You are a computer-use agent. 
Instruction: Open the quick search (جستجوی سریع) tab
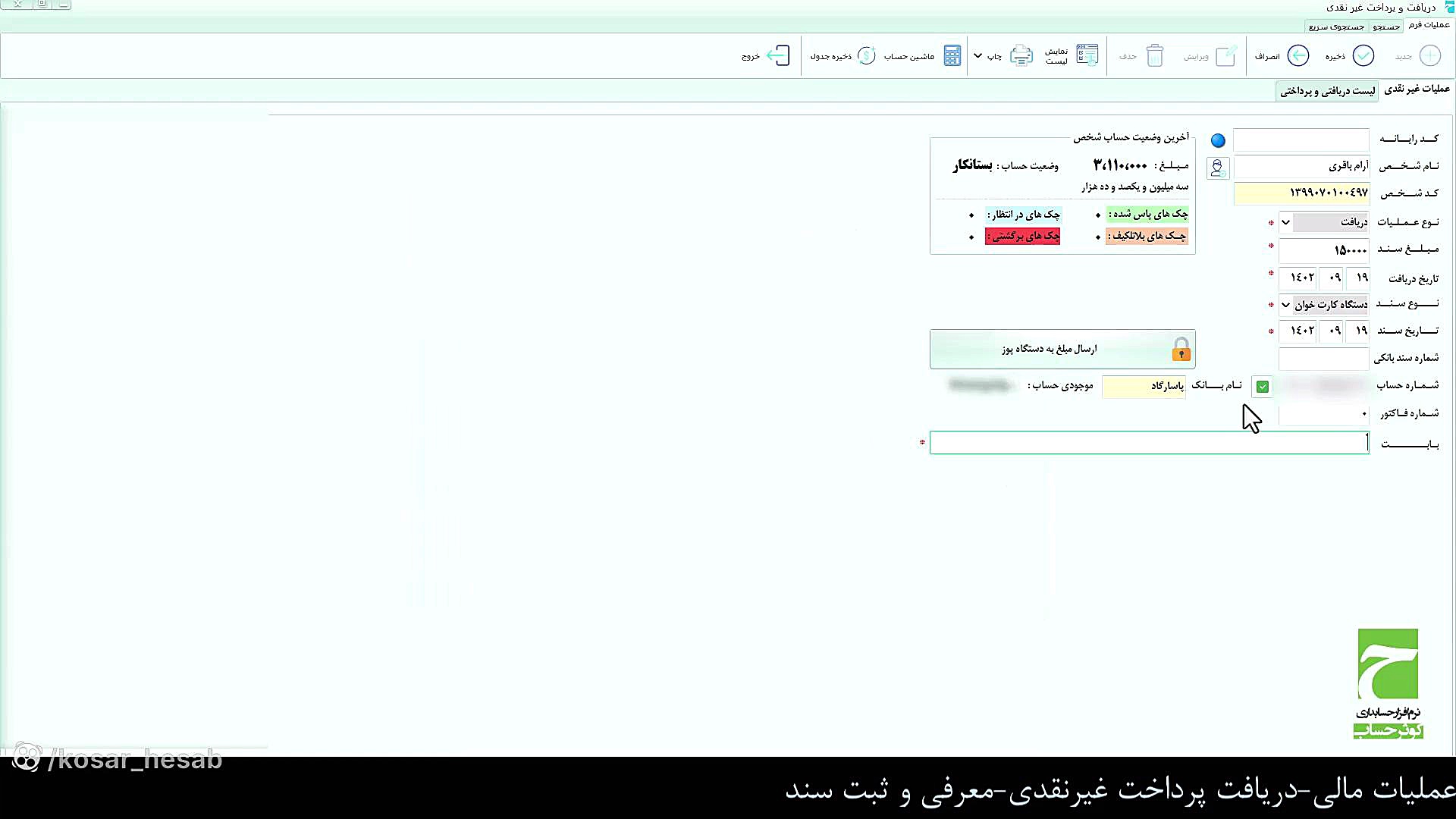[1336, 27]
